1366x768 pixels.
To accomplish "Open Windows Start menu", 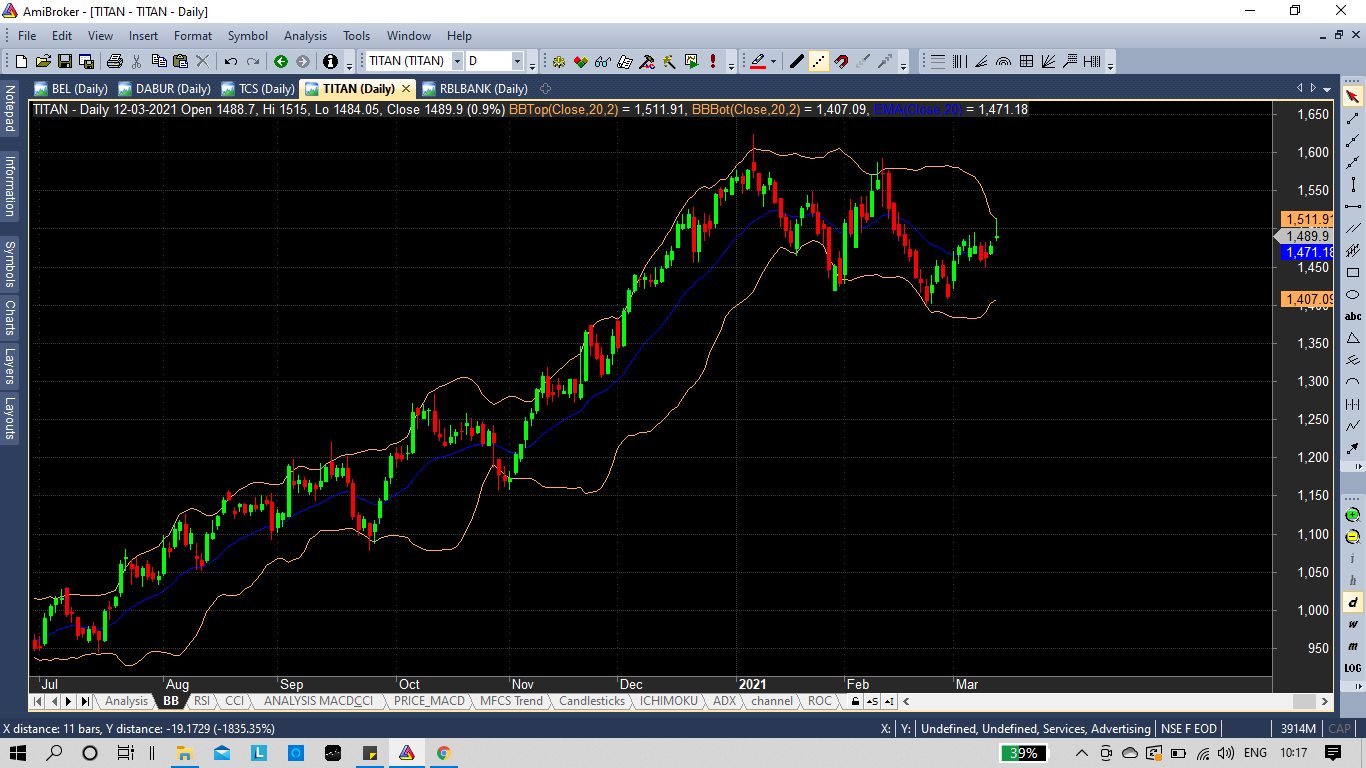I will click(x=19, y=753).
